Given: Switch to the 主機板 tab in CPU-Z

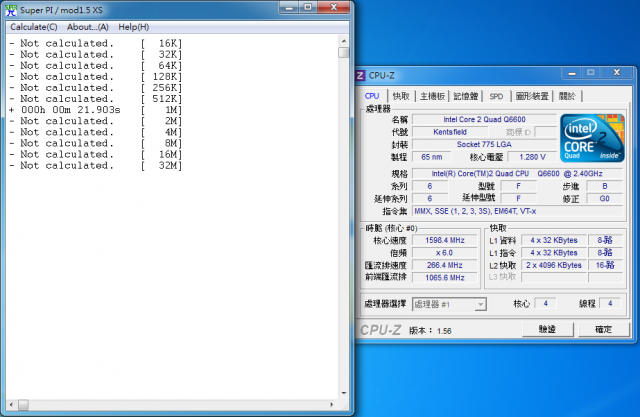Looking at the screenshot, I should 432,96.
